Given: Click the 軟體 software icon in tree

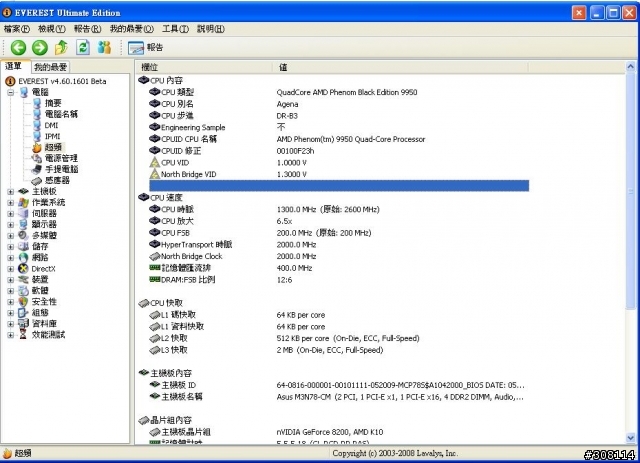Looking at the screenshot, I should [24, 291].
